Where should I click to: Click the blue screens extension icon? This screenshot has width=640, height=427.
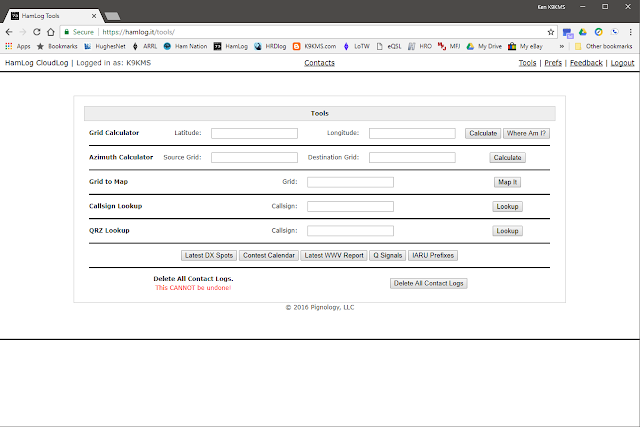tap(568, 33)
